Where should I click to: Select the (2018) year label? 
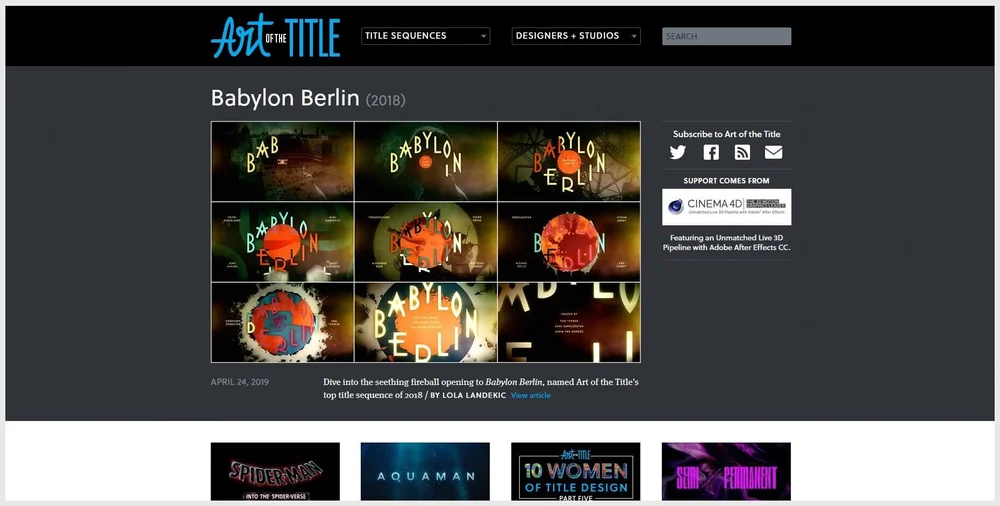(x=385, y=100)
